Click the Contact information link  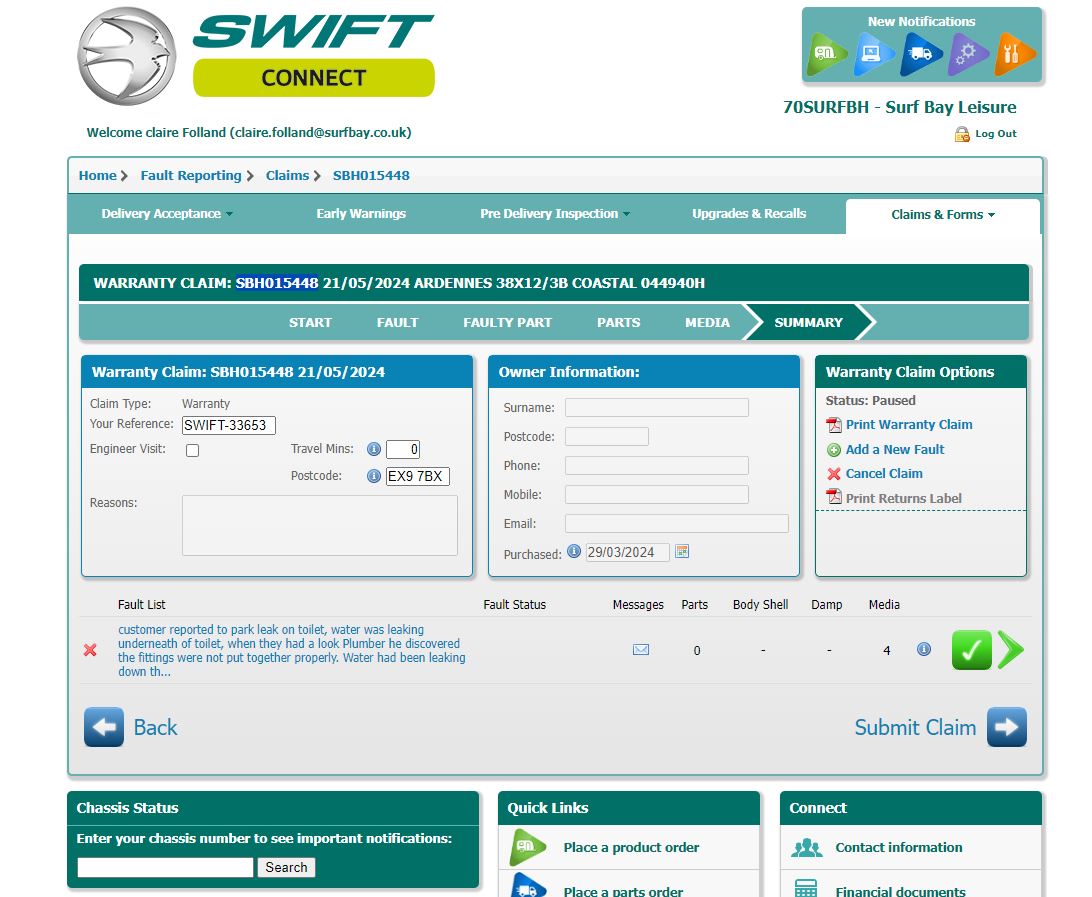pos(898,848)
